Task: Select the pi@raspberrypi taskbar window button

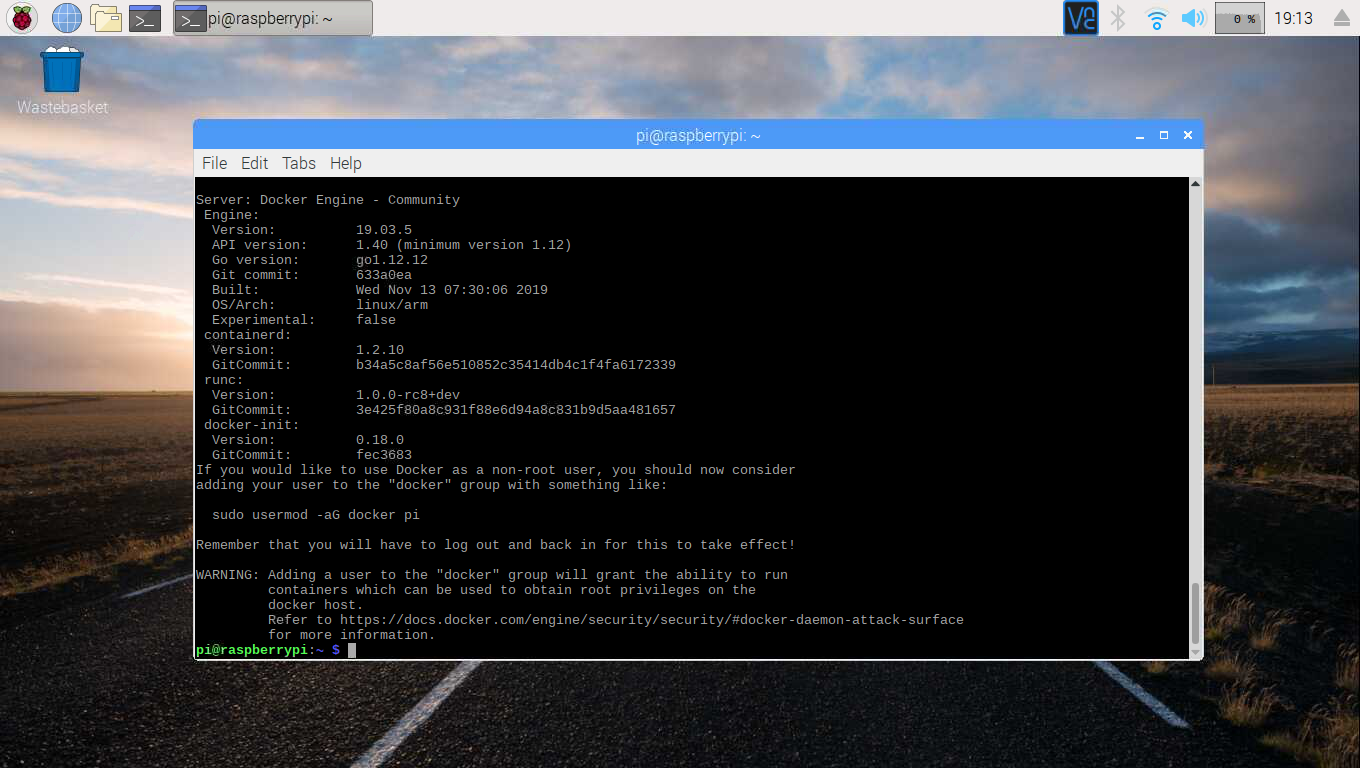Action: [272, 18]
